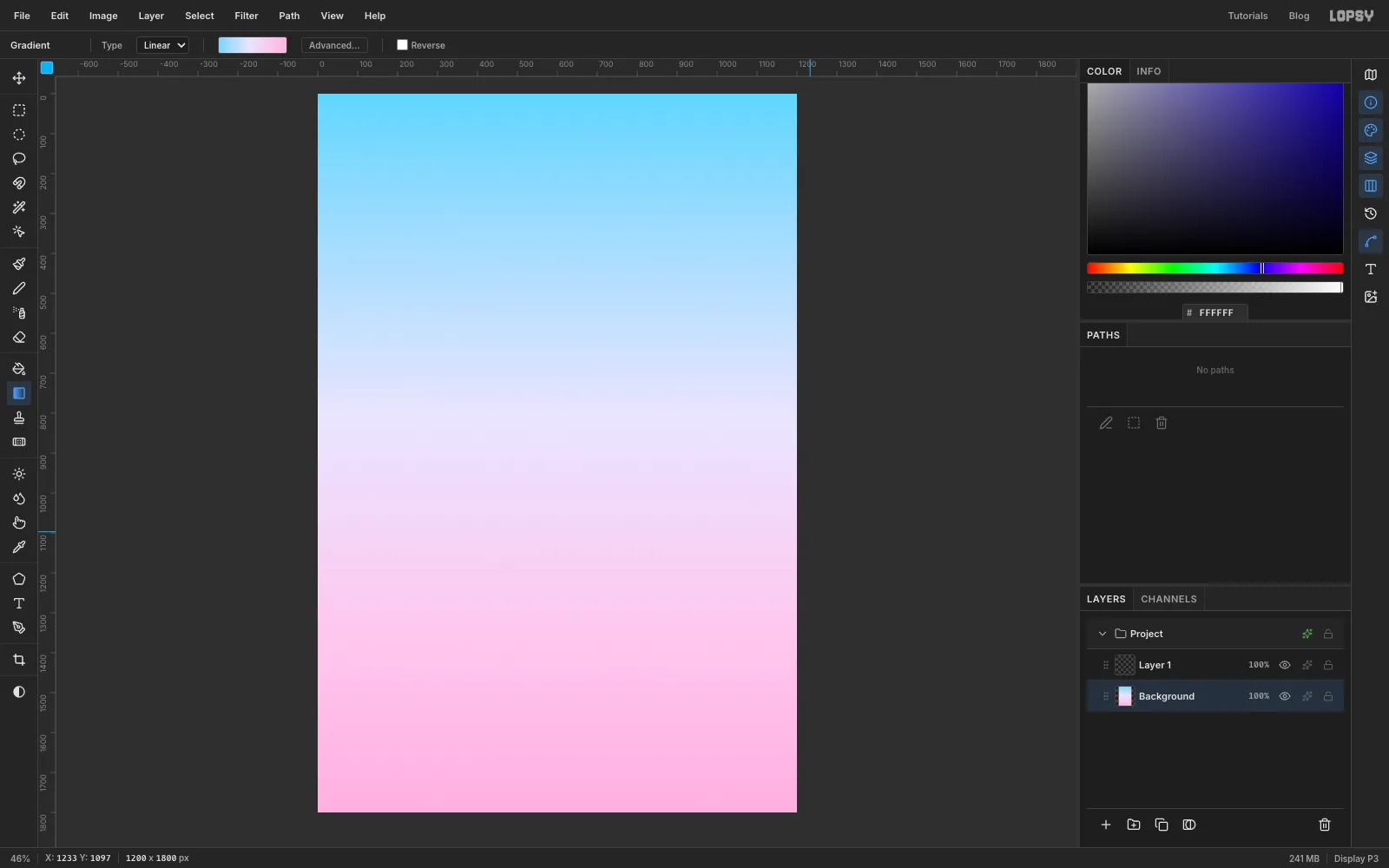Select the Rectangular marquee tool

19,110
